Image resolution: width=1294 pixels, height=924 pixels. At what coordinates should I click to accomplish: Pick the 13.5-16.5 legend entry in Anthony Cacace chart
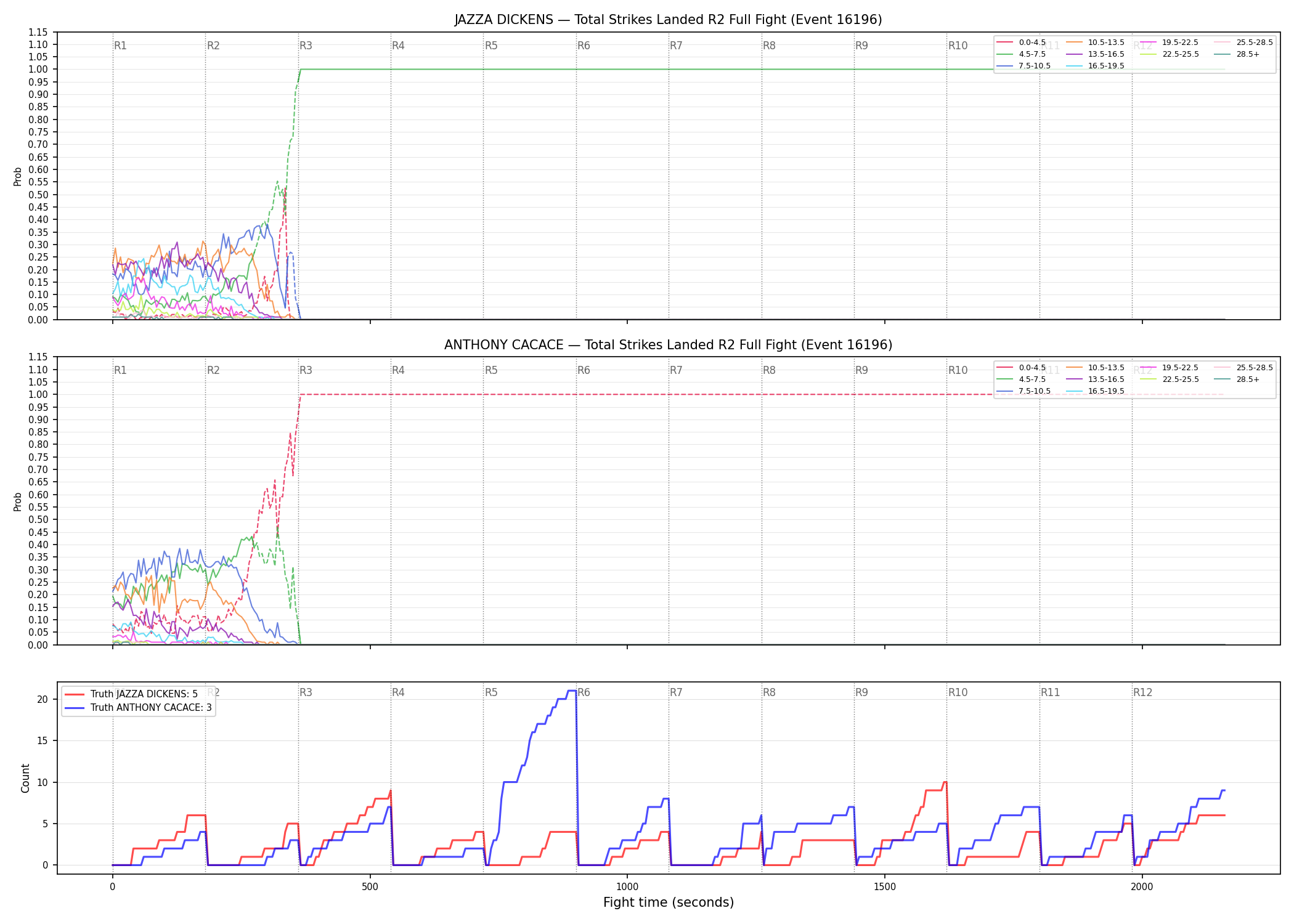coord(1095,379)
